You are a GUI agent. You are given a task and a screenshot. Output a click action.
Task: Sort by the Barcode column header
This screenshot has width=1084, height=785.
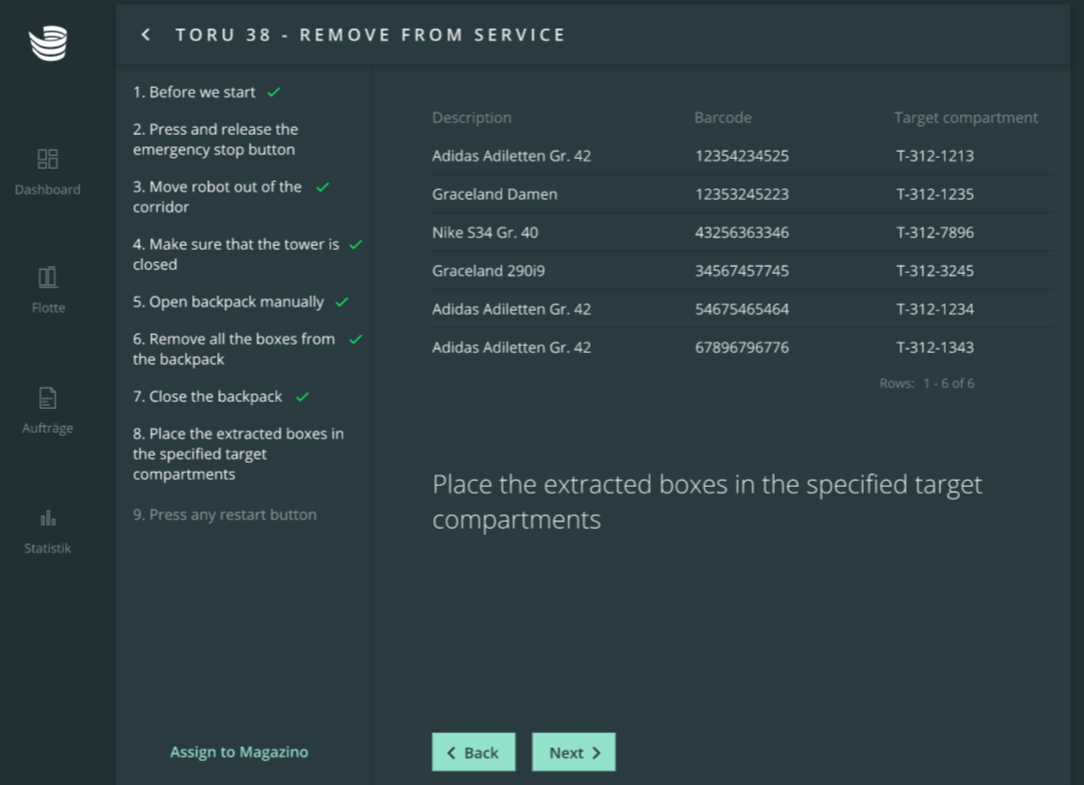pos(722,118)
